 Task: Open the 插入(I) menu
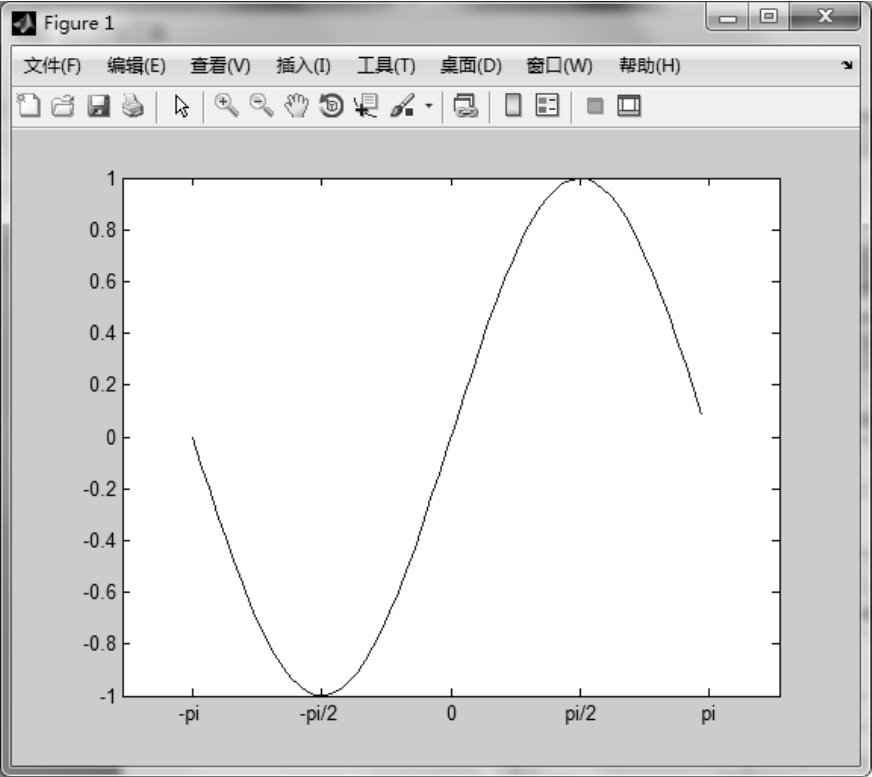tap(303, 66)
